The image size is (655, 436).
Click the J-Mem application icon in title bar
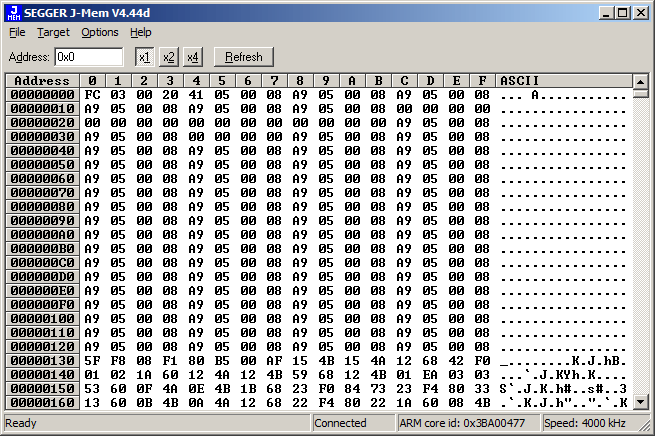point(13,12)
